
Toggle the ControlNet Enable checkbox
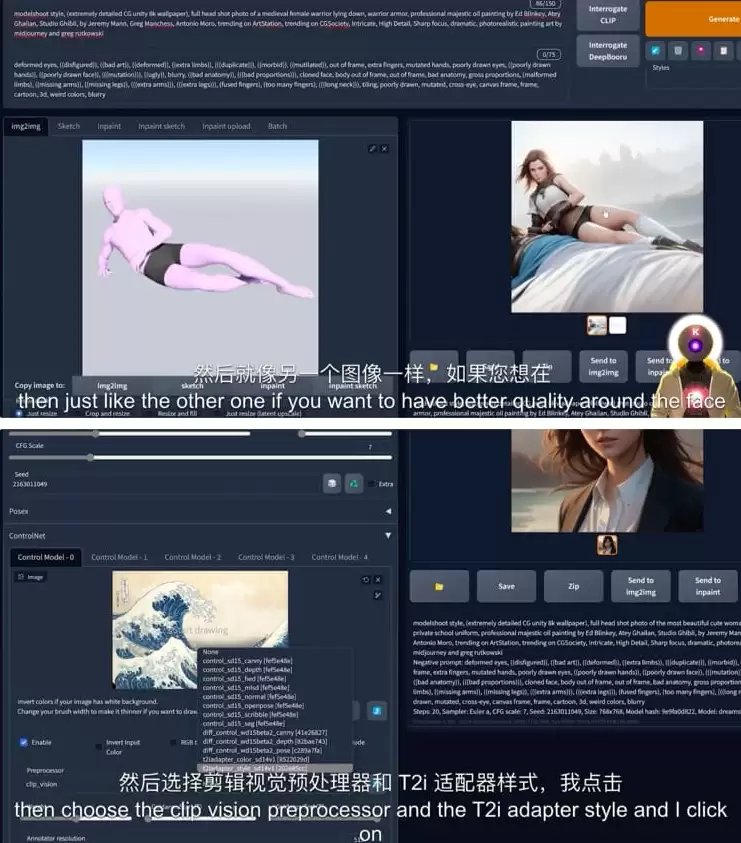click(24, 742)
